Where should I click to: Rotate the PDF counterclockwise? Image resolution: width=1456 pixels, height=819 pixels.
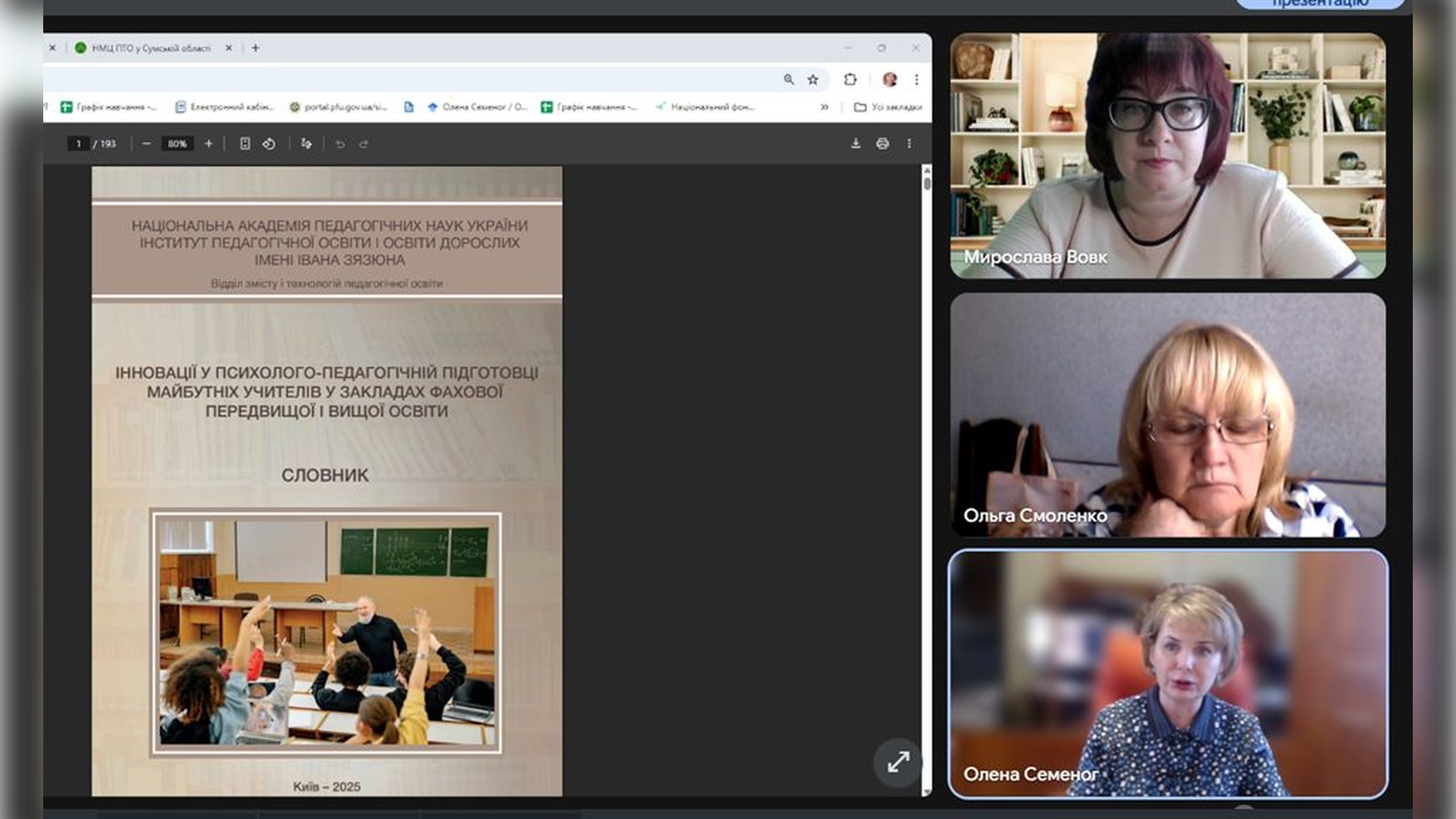tap(269, 143)
